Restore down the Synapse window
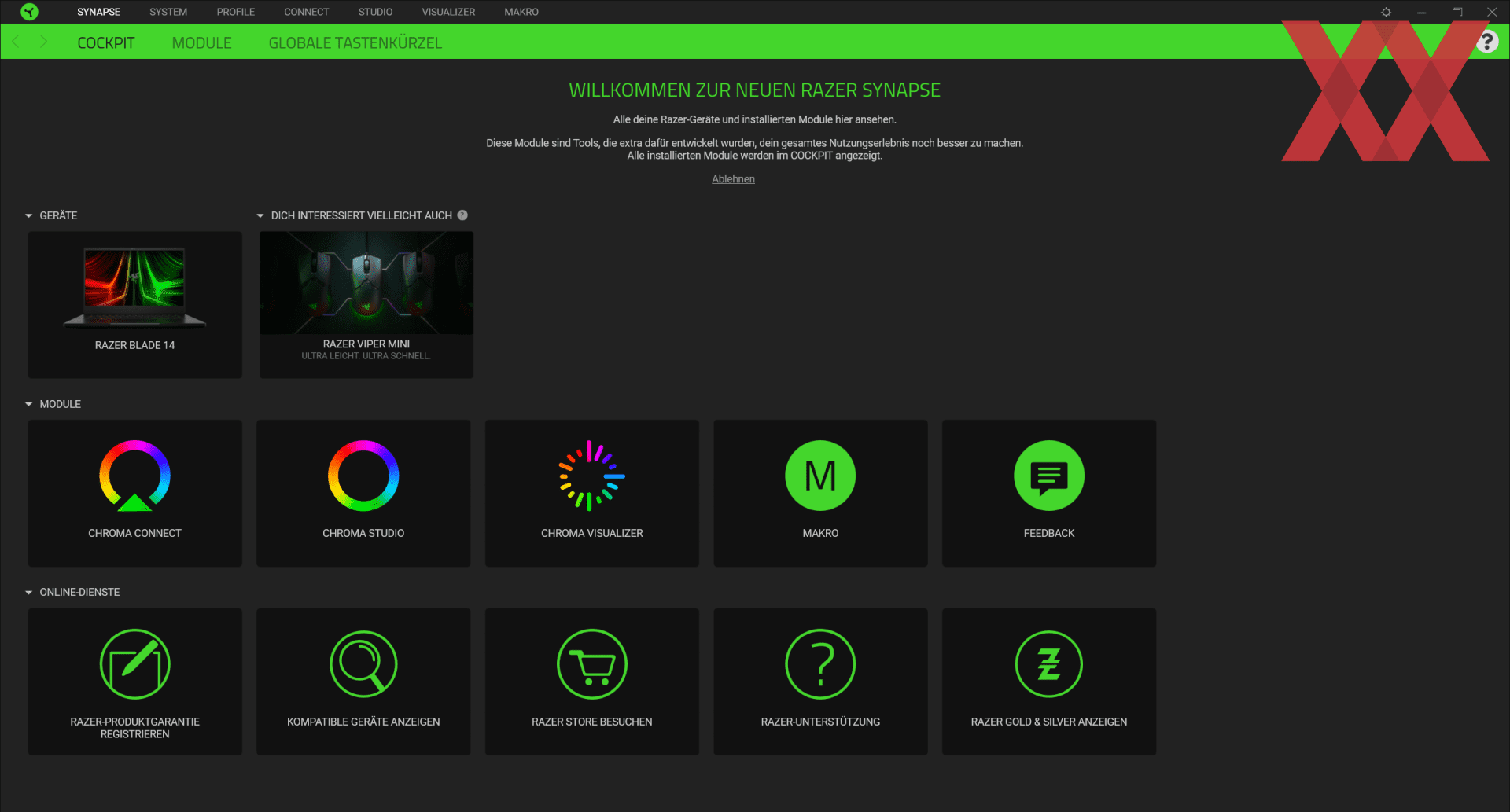 coord(1457,12)
